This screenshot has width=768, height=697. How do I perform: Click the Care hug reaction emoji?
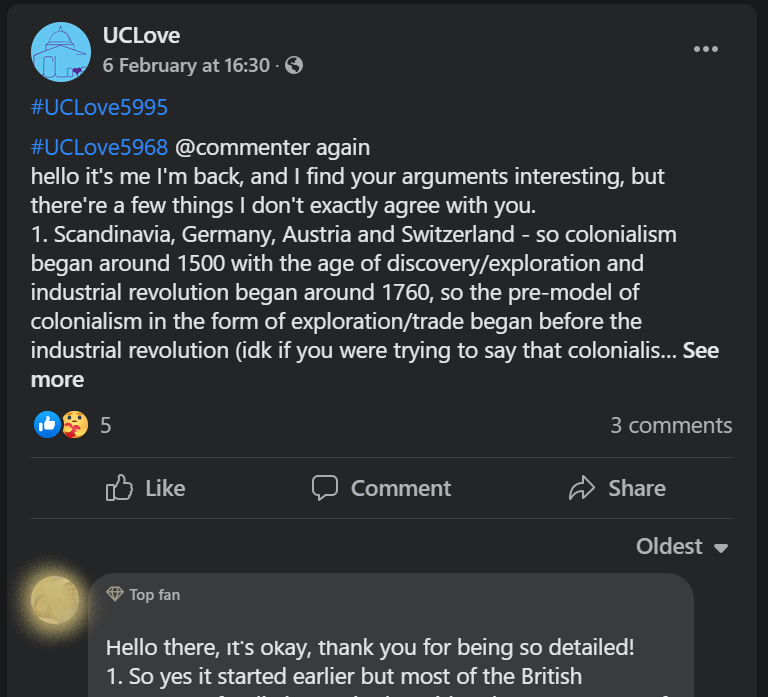[x=75, y=425]
